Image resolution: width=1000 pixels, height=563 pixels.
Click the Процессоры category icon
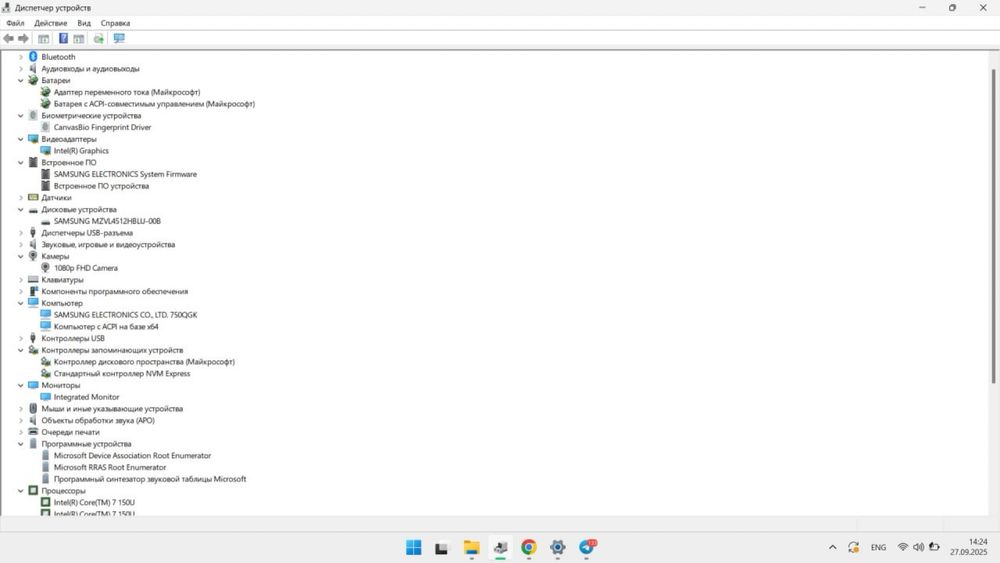click(x=33, y=490)
